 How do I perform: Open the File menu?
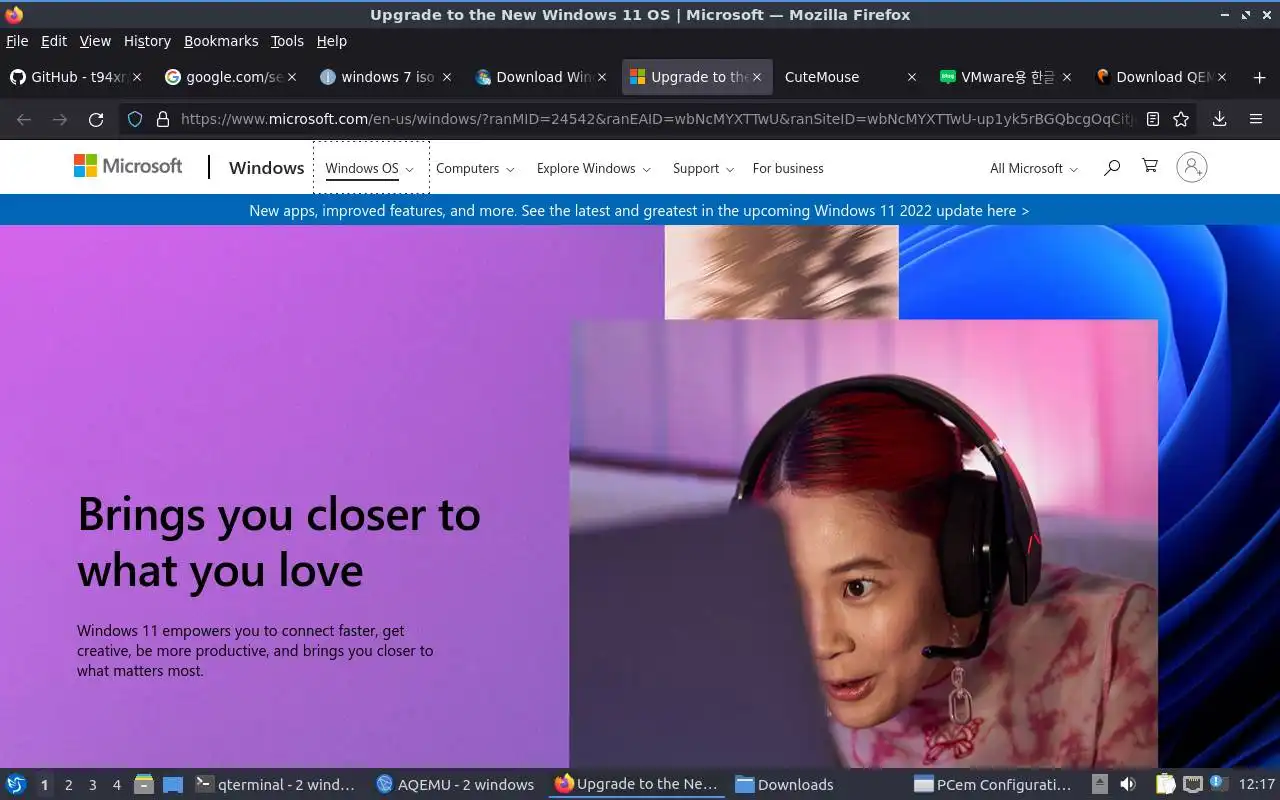point(17,41)
